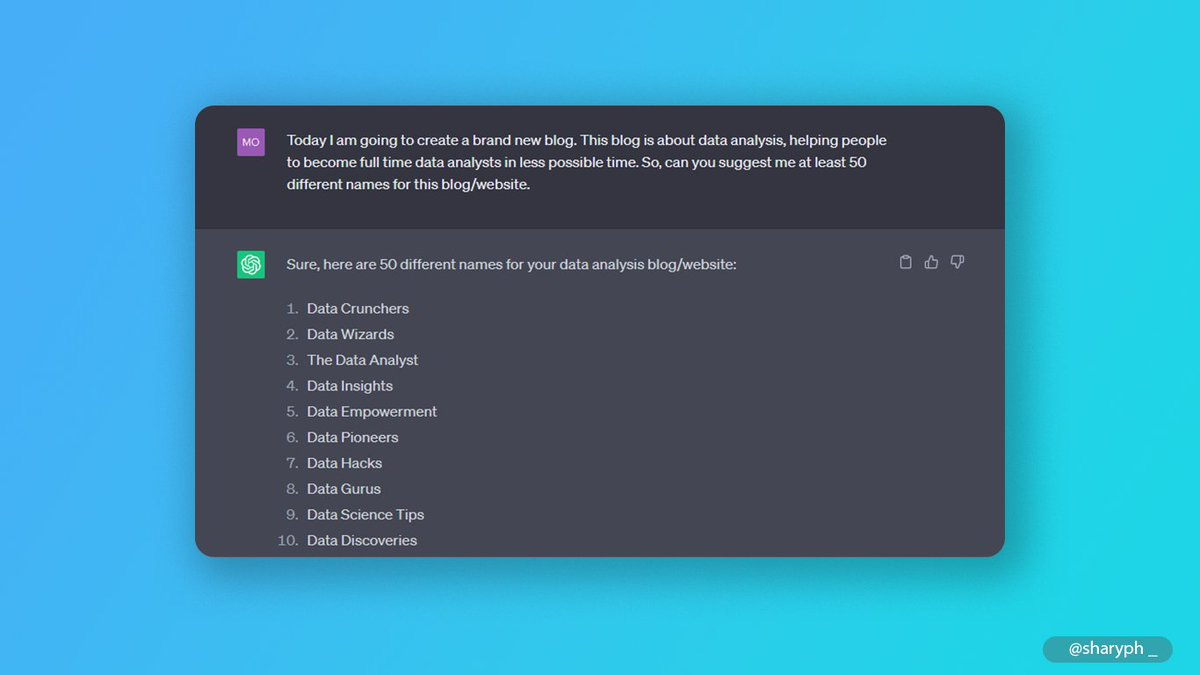Select the 'Data Empowerment' entry
Image resolution: width=1200 pixels, height=675 pixels.
[x=372, y=412]
